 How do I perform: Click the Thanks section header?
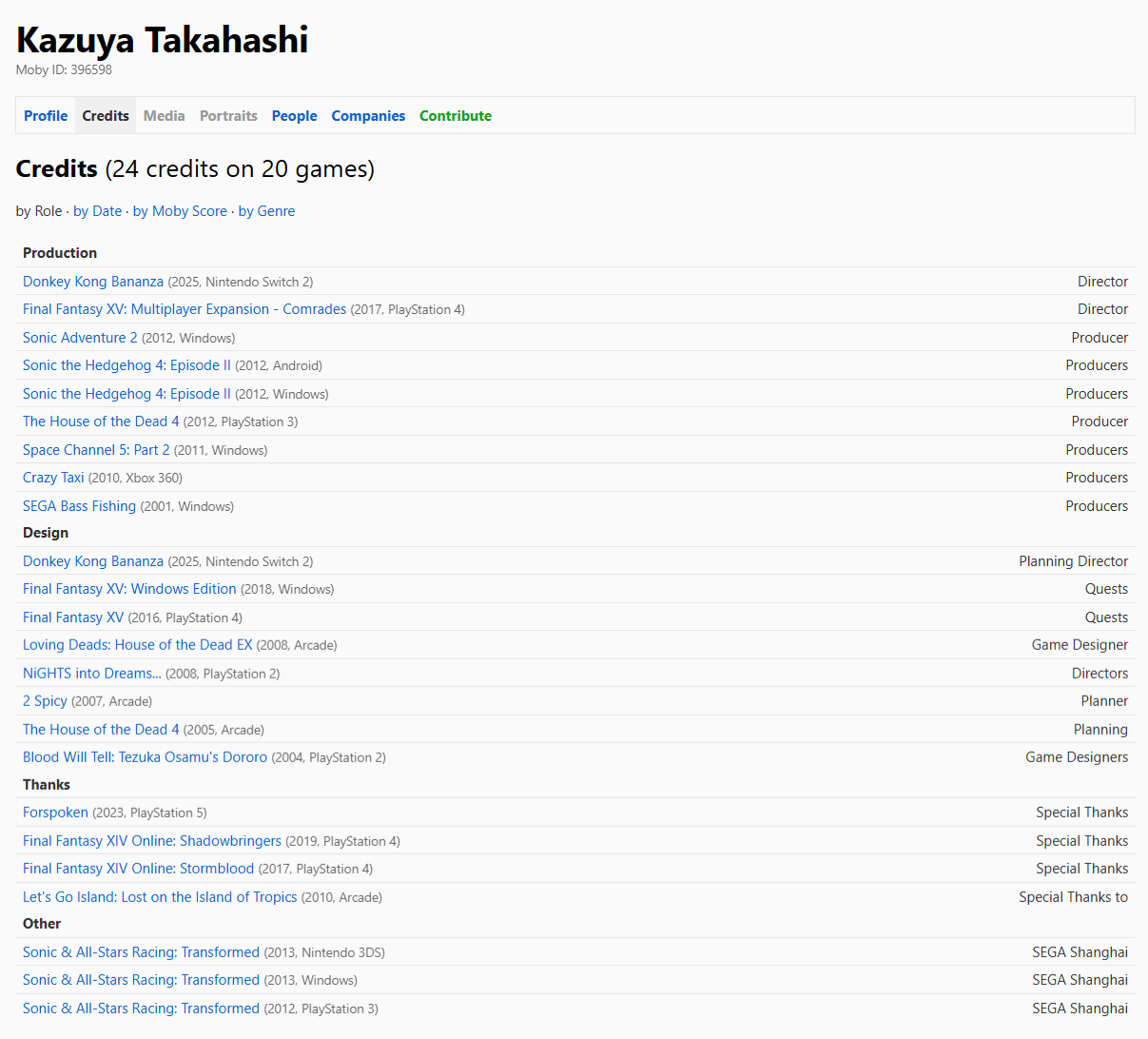(47, 785)
